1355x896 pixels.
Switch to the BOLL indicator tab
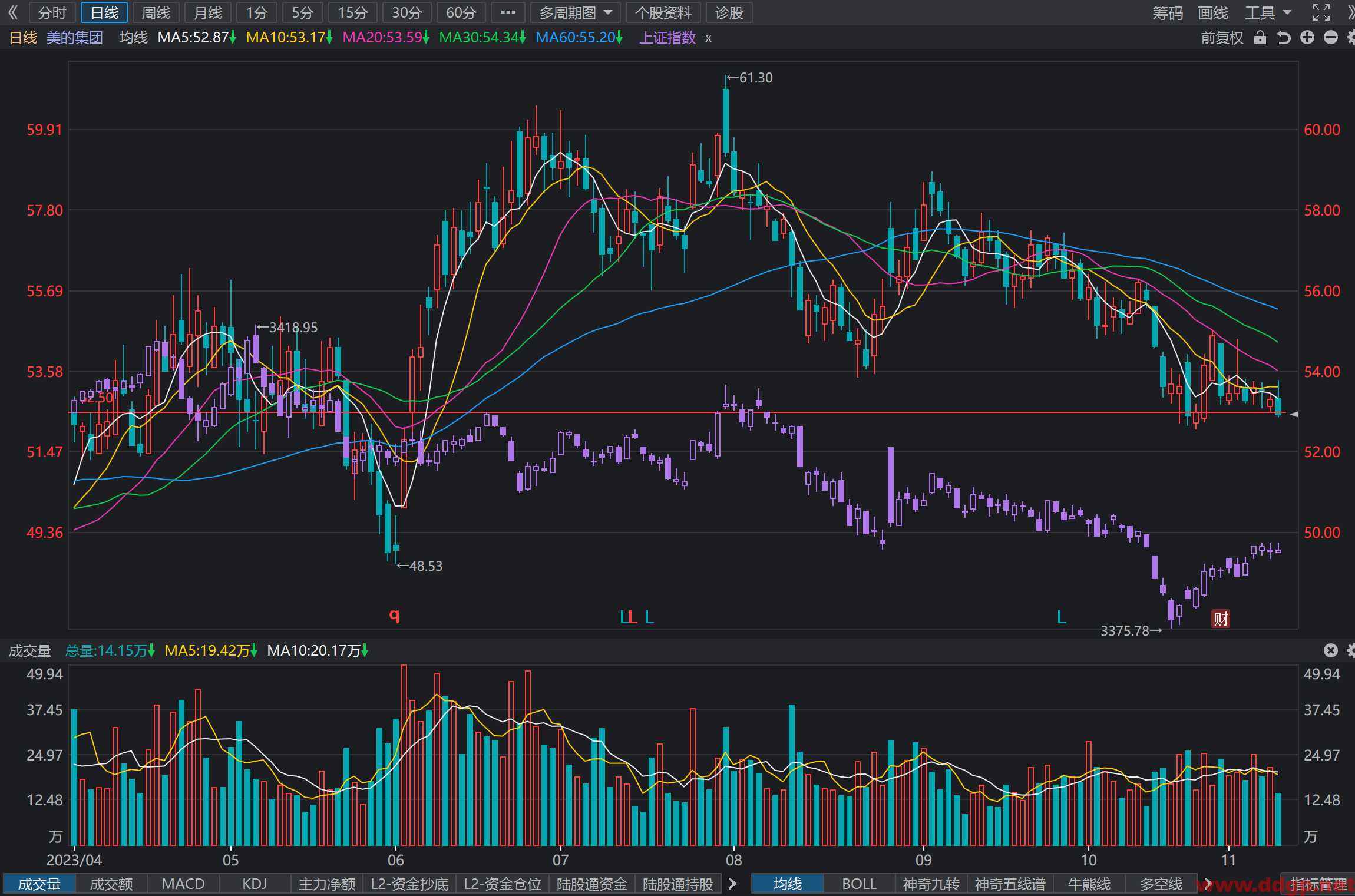coord(859,884)
